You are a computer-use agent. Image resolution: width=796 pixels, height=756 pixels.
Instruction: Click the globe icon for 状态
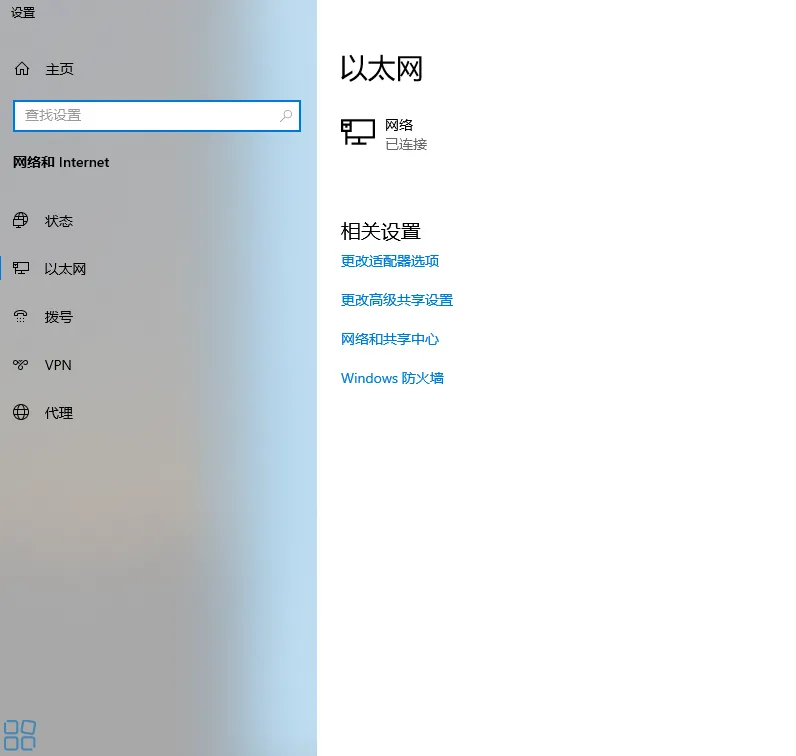click(x=20, y=220)
